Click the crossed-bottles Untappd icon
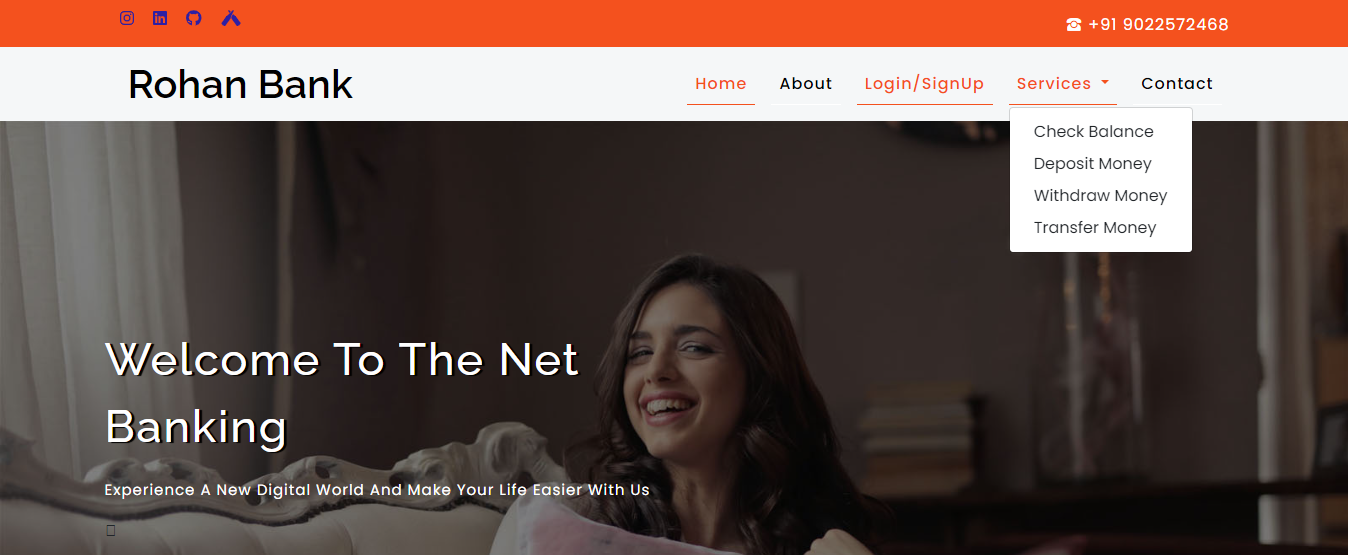Image resolution: width=1348 pixels, height=555 pixels. pos(231,18)
